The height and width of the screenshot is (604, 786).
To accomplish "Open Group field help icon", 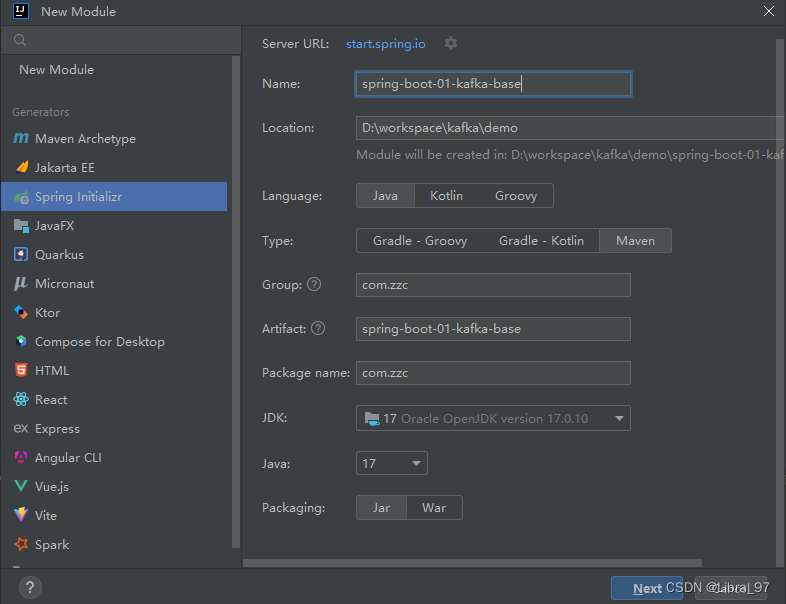I will tap(314, 285).
